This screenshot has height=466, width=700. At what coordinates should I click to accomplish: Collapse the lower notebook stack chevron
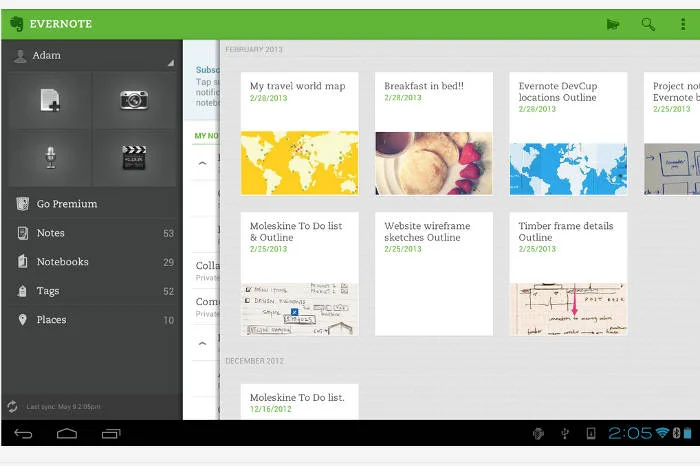[x=202, y=343]
